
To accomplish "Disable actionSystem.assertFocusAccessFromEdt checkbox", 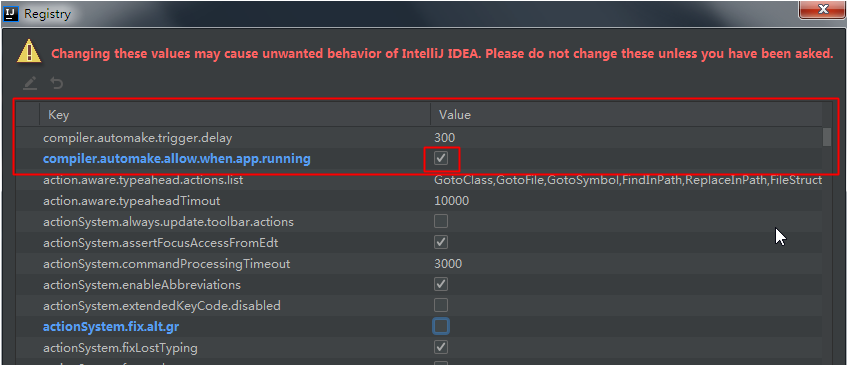I will pyautogui.click(x=441, y=242).
